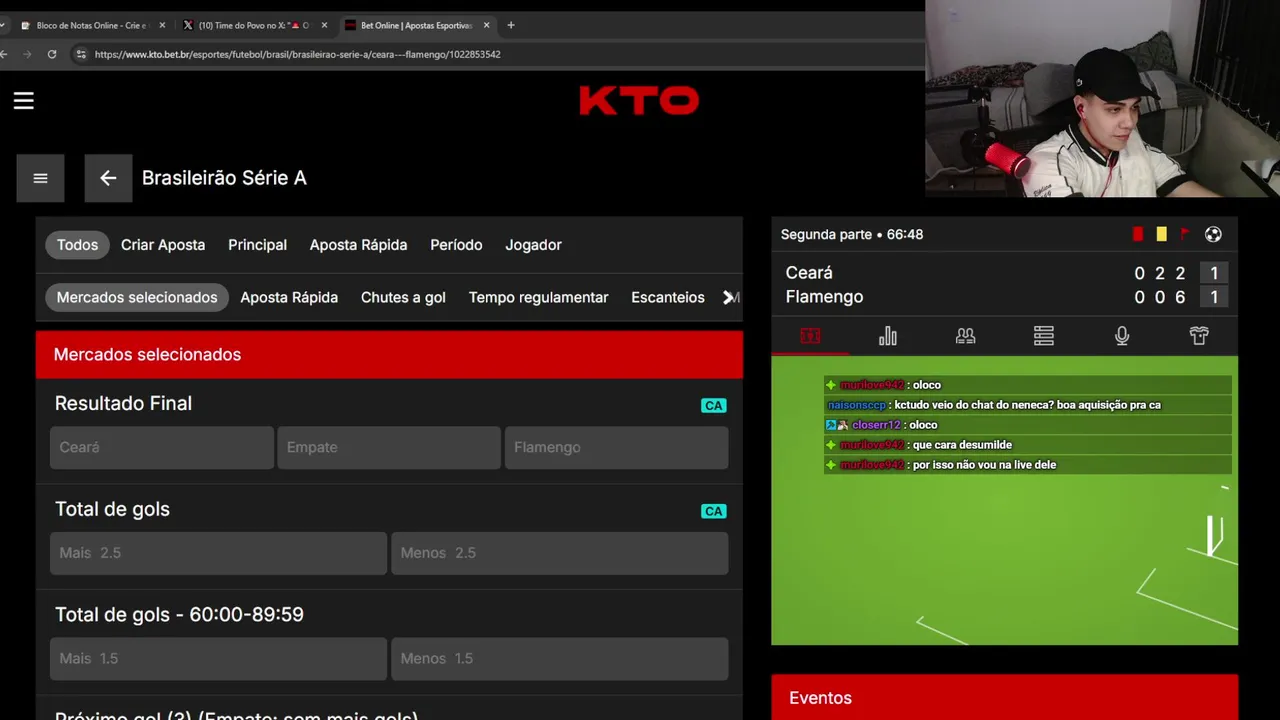The height and width of the screenshot is (720, 1280).
Task: Select the Tempo regulamentar category
Action: (x=538, y=298)
